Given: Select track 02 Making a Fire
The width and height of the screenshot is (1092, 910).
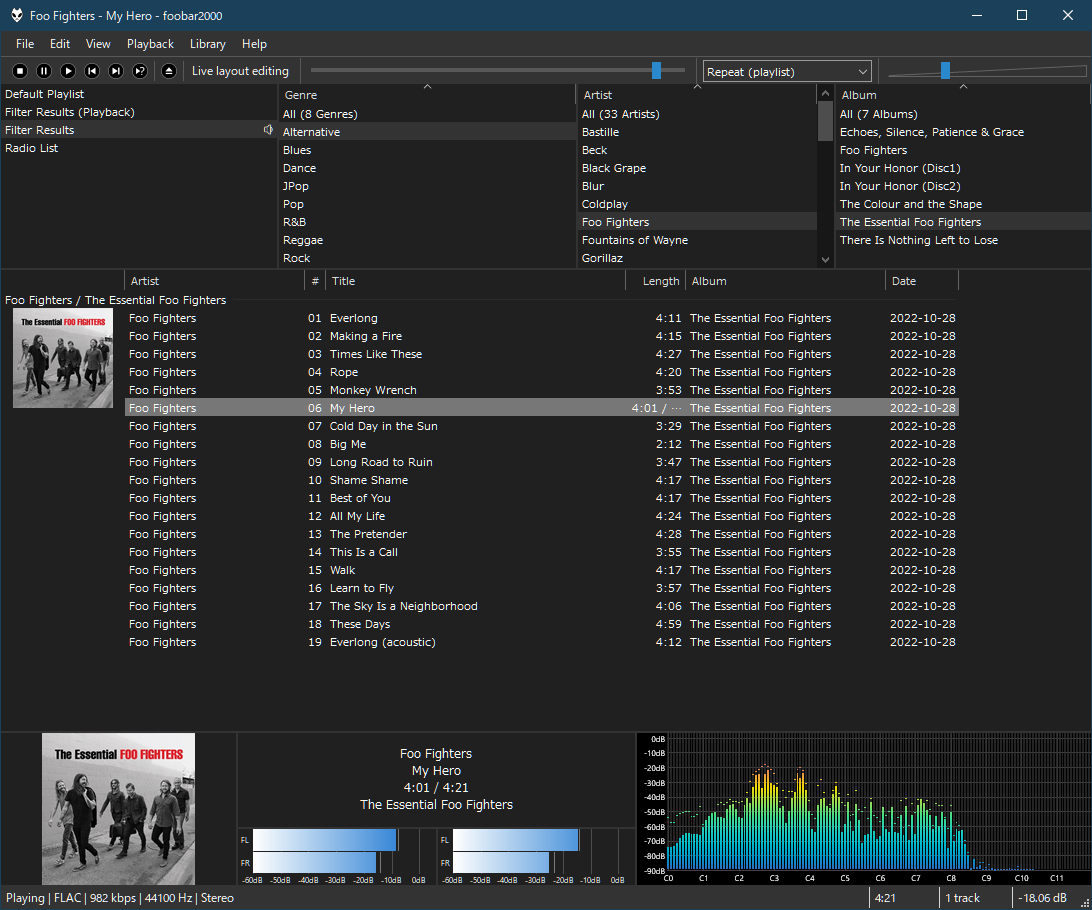Looking at the screenshot, I should pyautogui.click(x=542, y=336).
